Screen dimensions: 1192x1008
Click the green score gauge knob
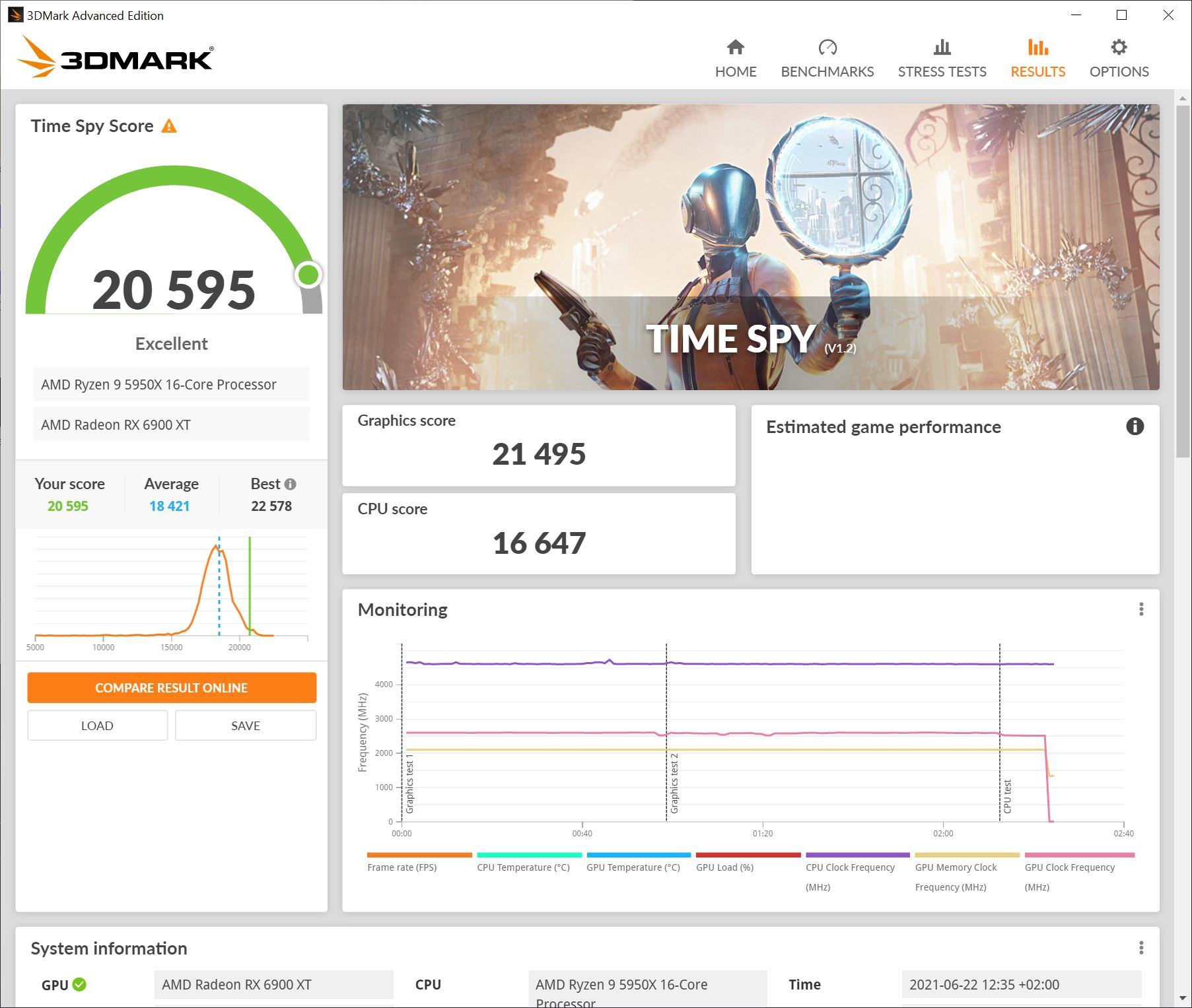click(308, 275)
